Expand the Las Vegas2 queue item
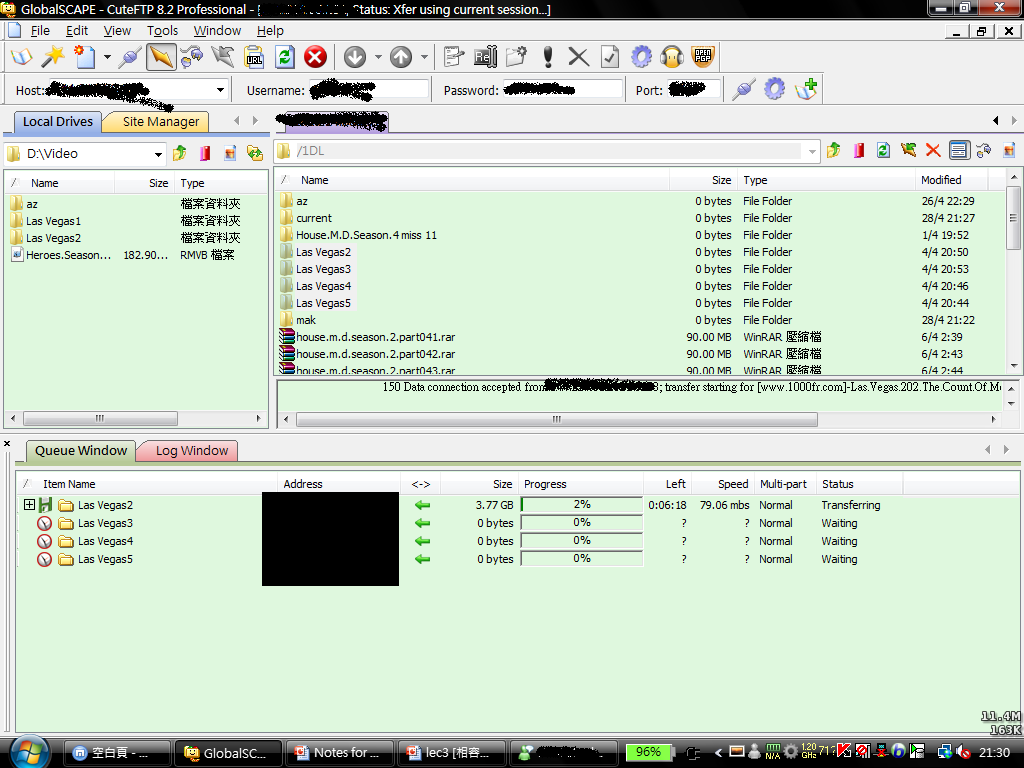Image resolution: width=1024 pixels, height=768 pixels. coord(29,505)
